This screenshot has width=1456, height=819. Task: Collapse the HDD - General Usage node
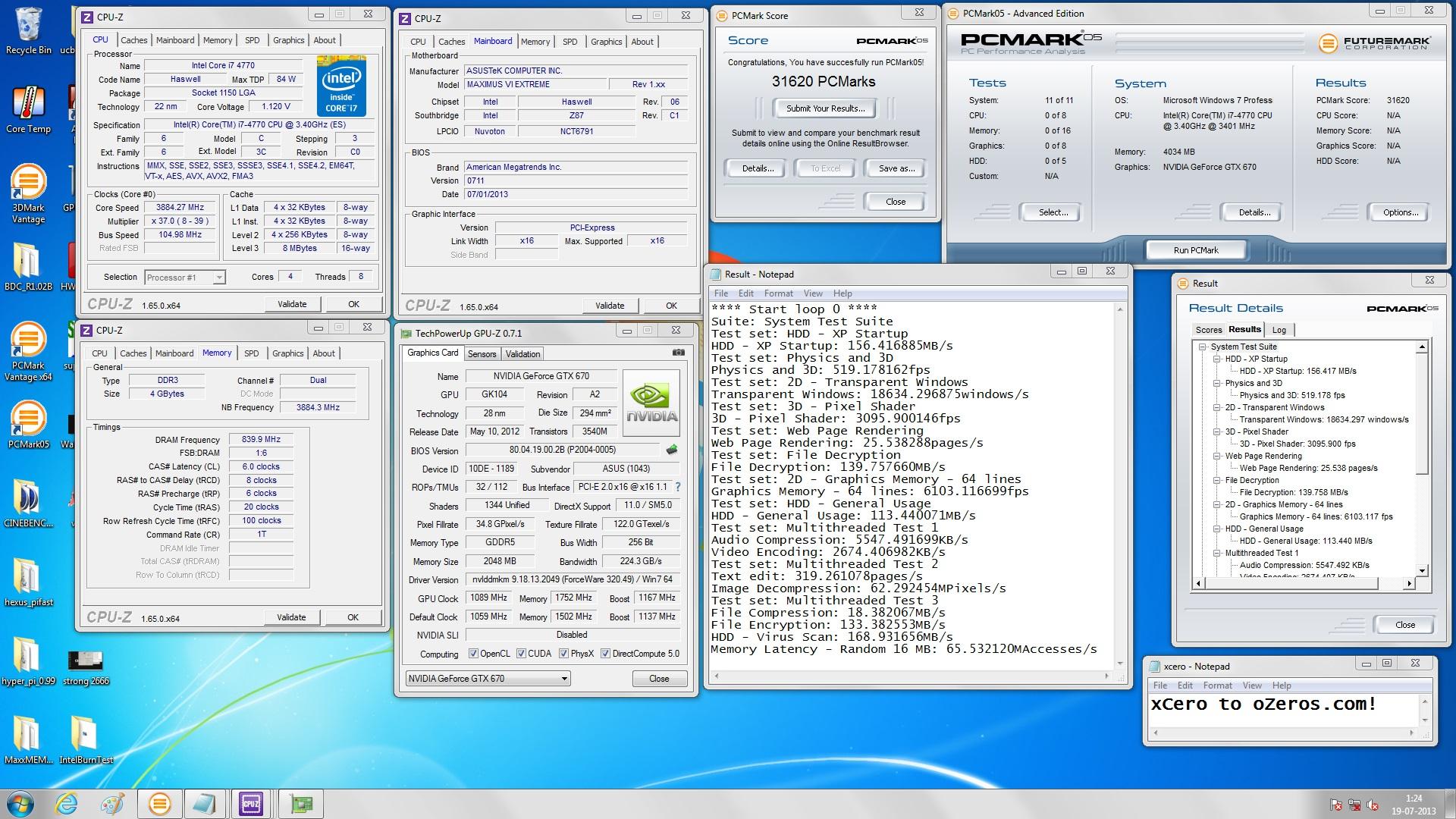tap(1216, 529)
